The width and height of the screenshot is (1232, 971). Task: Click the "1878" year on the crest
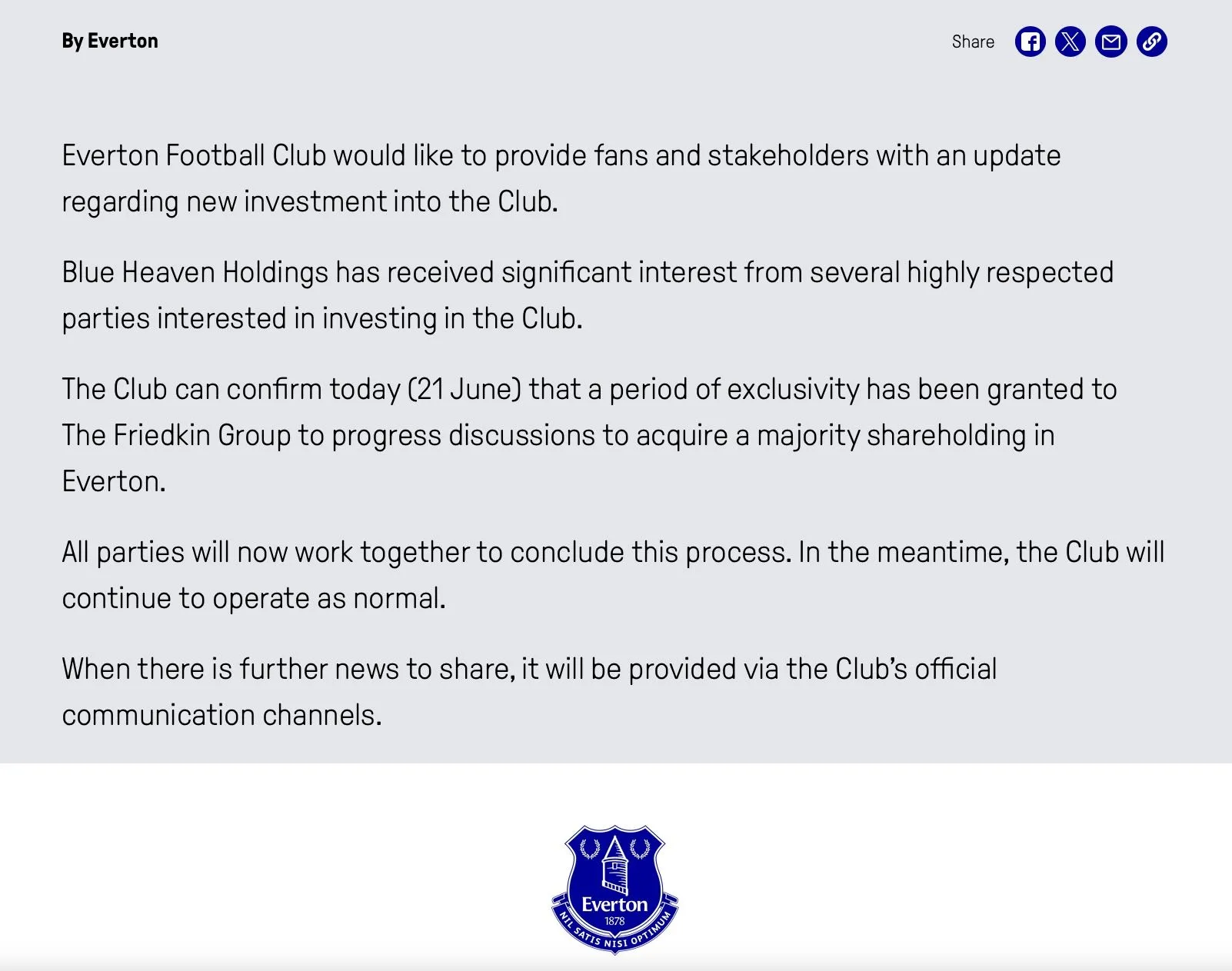tap(614, 921)
